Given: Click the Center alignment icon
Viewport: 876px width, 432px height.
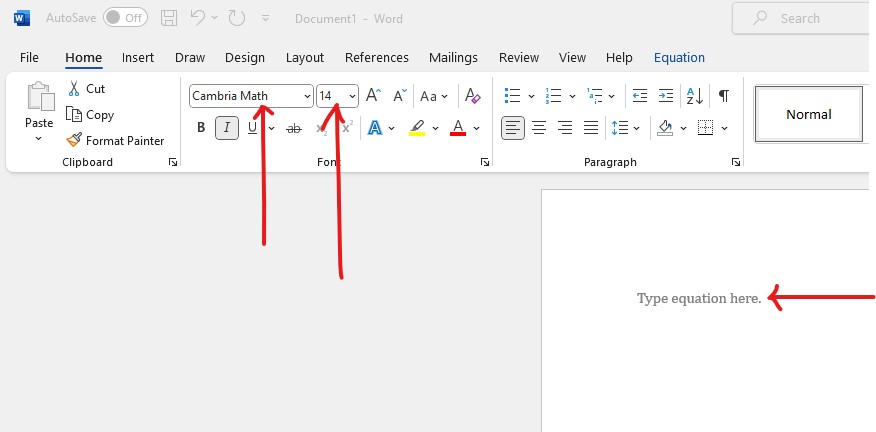Looking at the screenshot, I should (x=539, y=128).
